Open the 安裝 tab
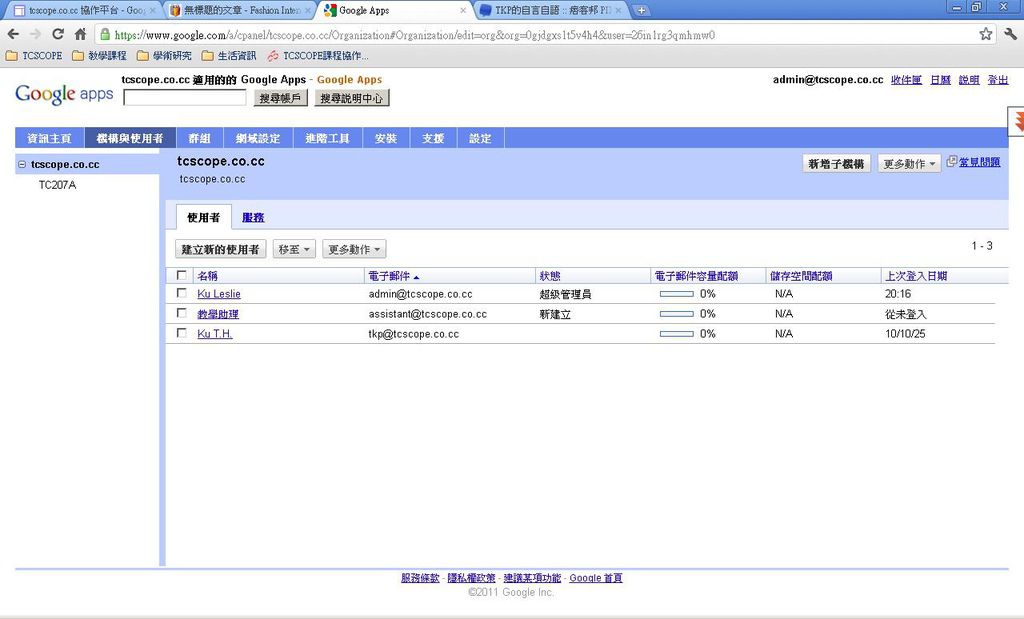This screenshot has height=619, width=1024. pos(386,138)
